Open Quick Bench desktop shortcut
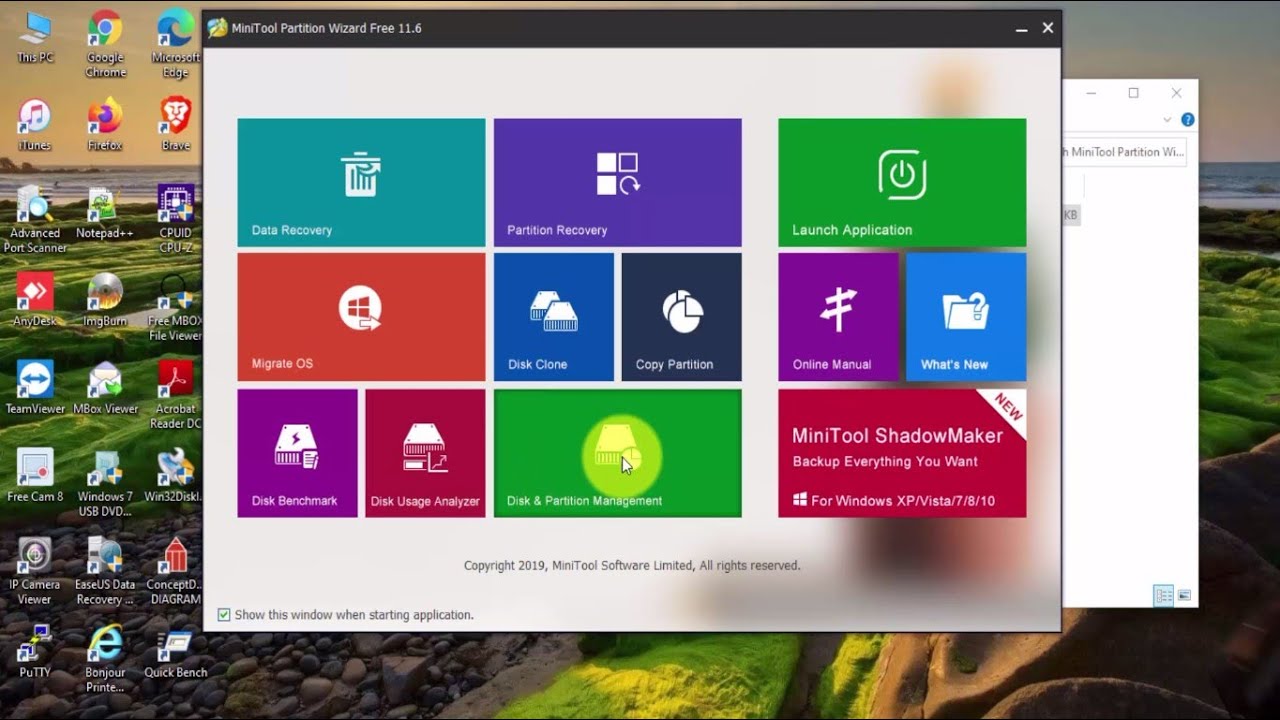Viewport: 1280px width, 720px height. pyautogui.click(x=176, y=652)
